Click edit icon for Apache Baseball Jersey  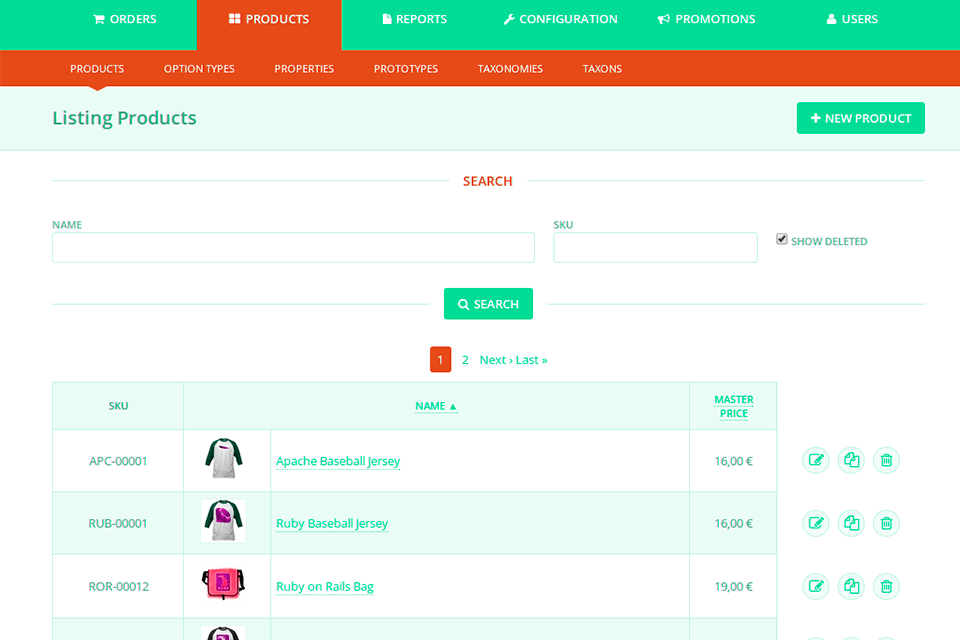click(816, 461)
